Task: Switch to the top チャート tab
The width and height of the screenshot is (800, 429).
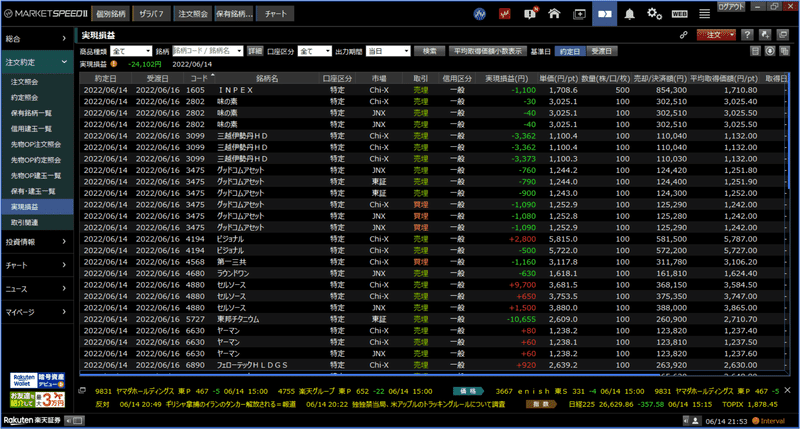Action: pyautogui.click(x=276, y=14)
